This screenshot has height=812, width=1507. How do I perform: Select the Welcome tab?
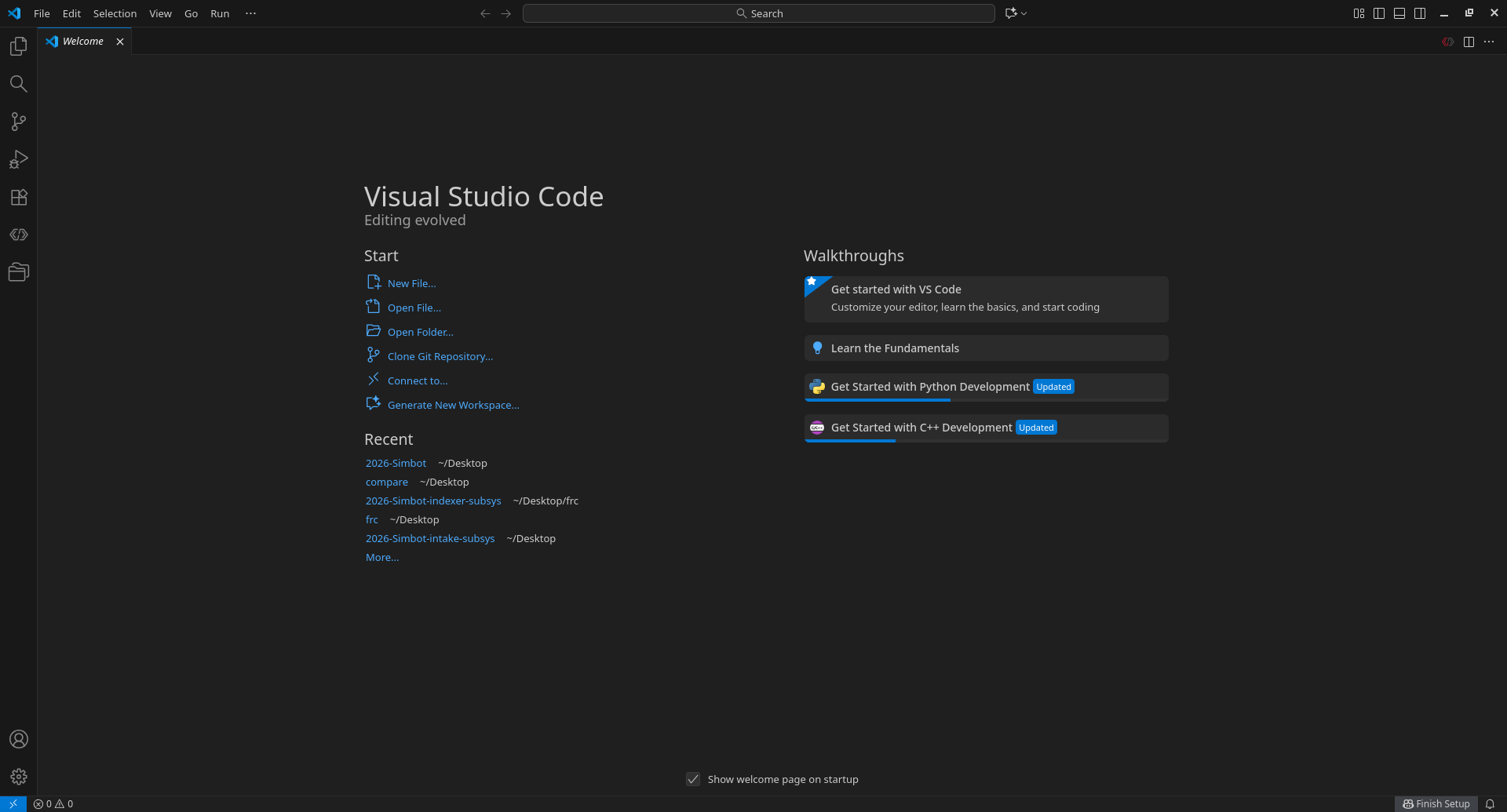(83, 42)
